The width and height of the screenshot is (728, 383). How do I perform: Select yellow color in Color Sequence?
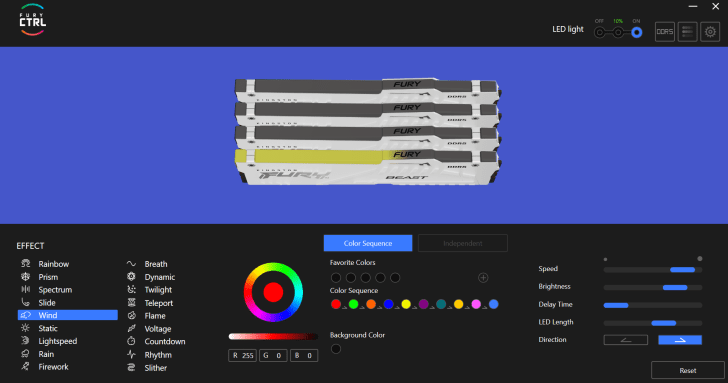pos(406,304)
